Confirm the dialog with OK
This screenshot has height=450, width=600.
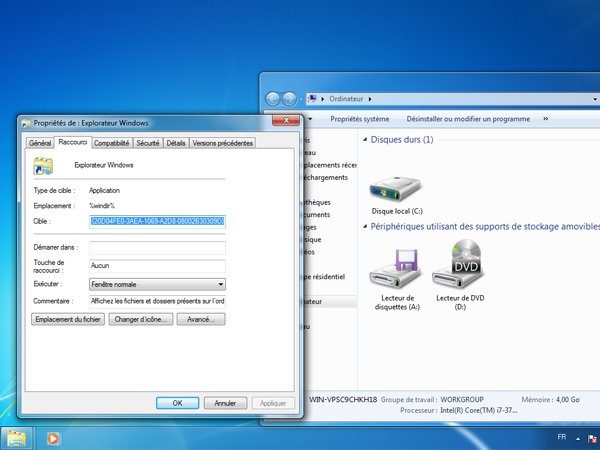point(178,403)
